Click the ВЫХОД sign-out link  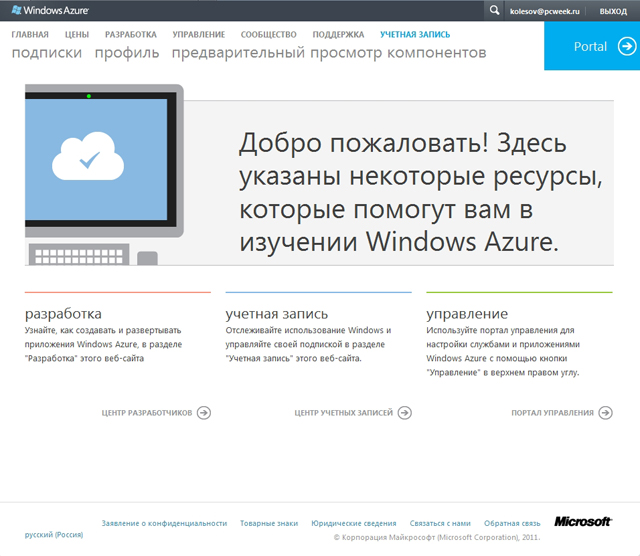point(613,11)
